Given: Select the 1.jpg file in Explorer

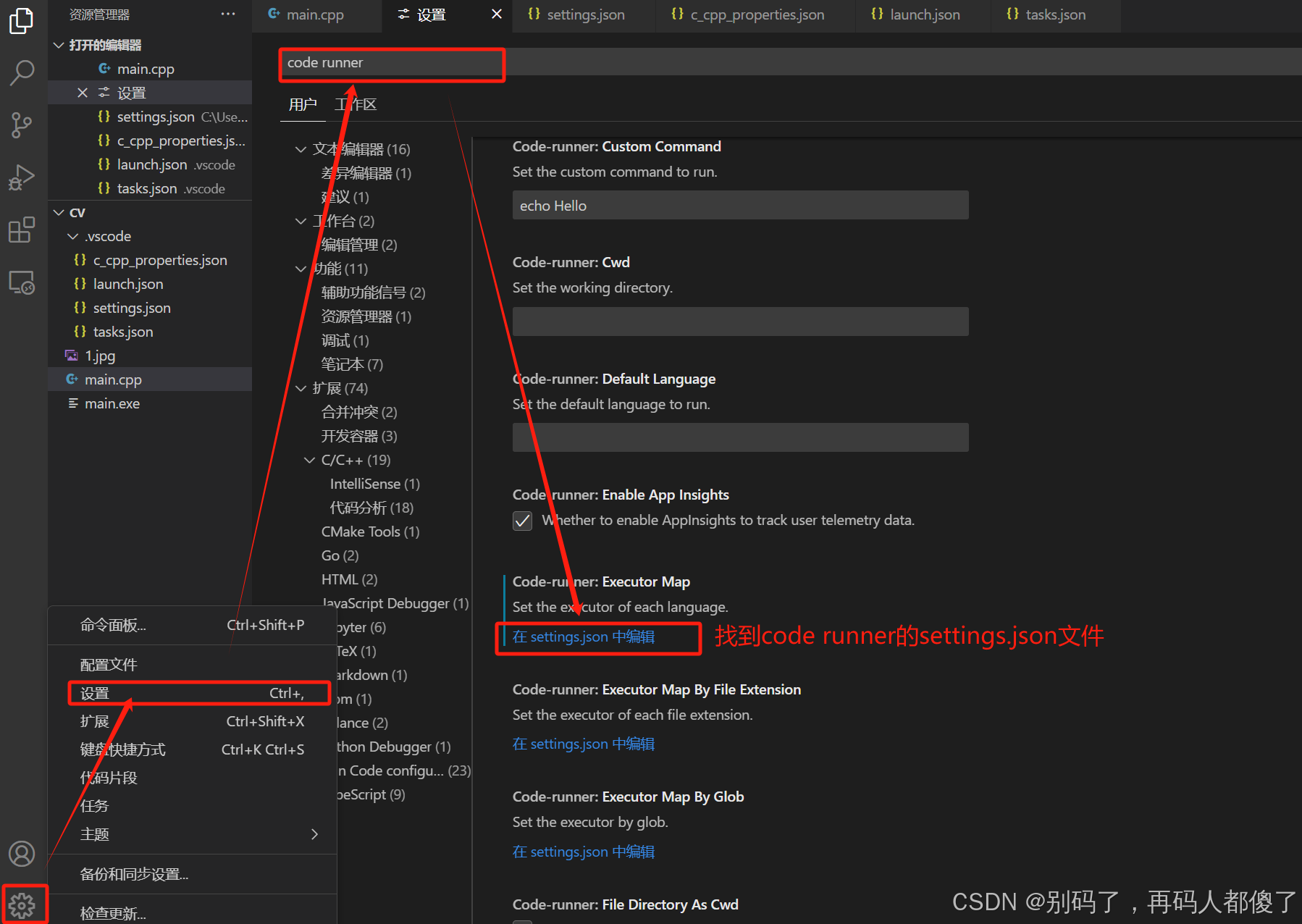Looking at the screenshot, I should coord(100,355).
